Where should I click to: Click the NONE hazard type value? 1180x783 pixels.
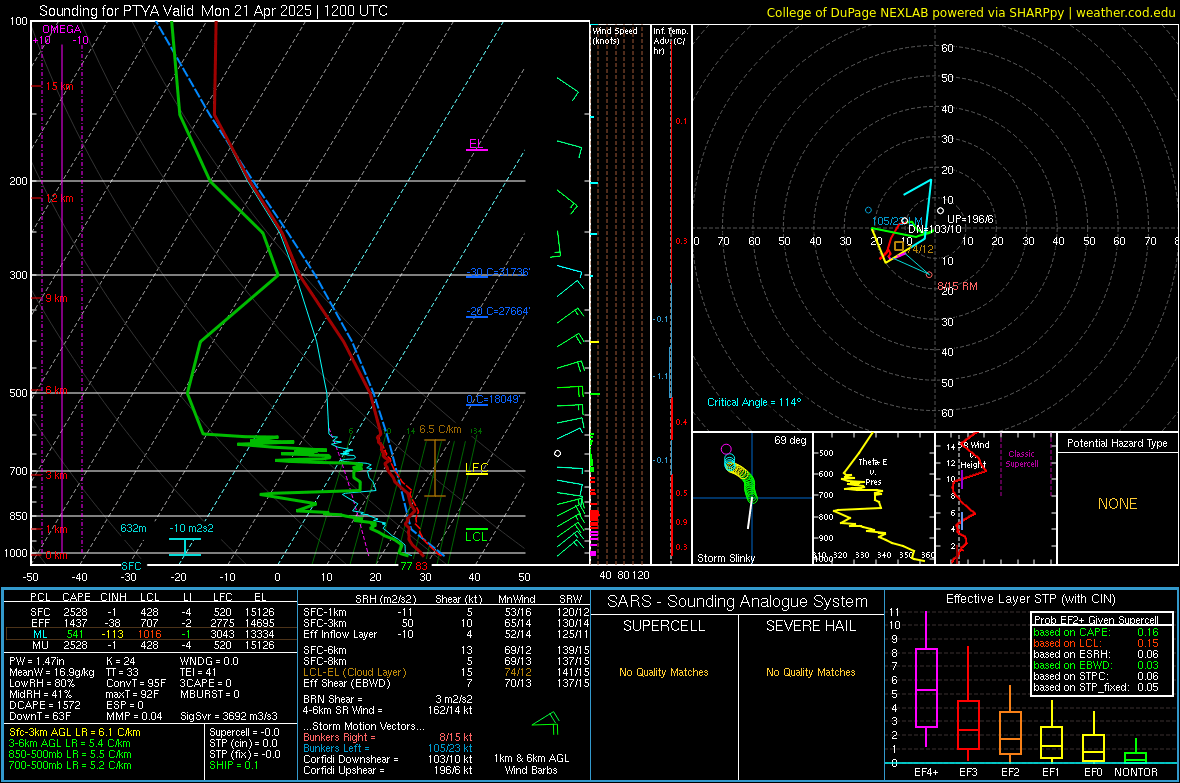[1117, 504]
